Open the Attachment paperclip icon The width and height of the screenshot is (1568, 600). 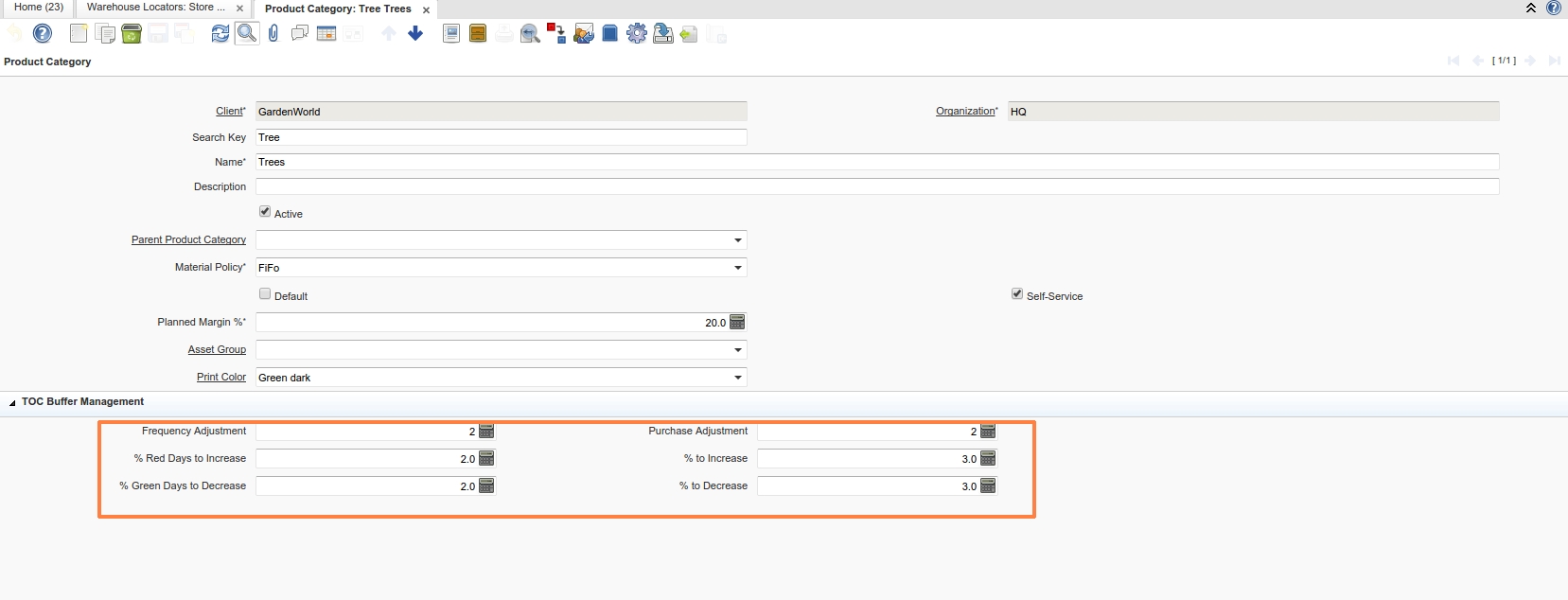273,34
